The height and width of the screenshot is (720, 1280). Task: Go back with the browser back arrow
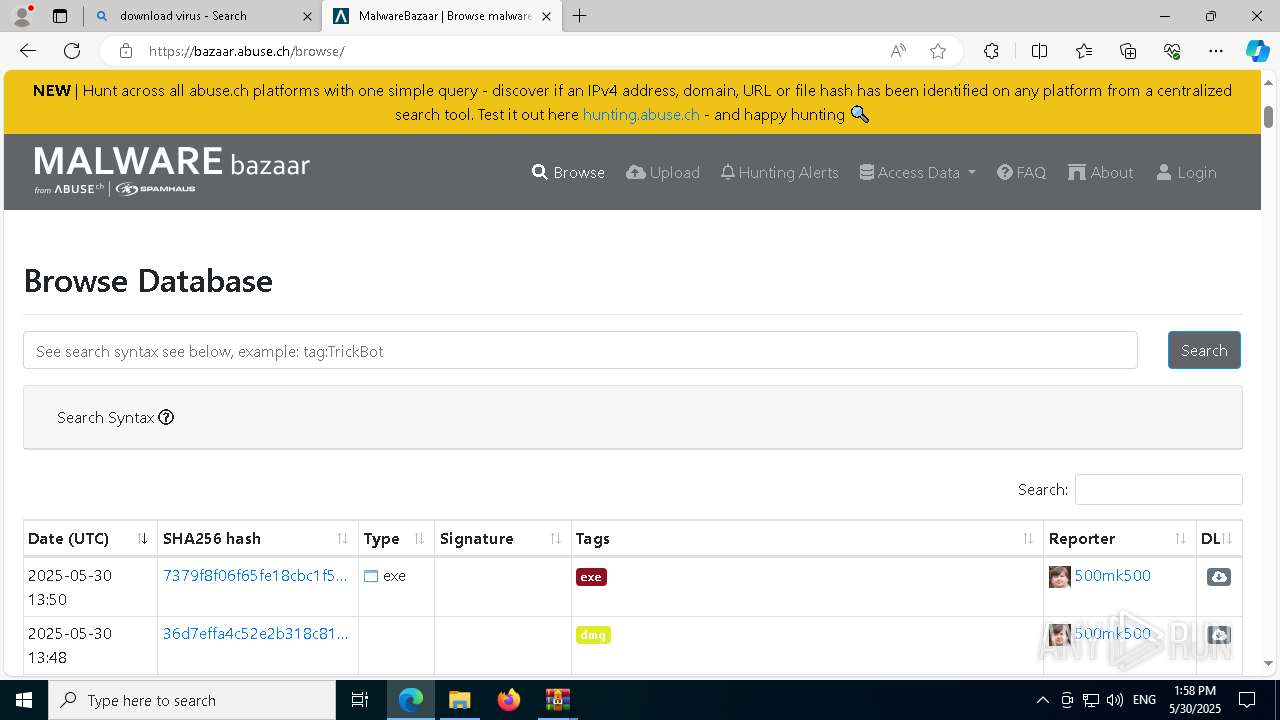(x=28, y=51)
